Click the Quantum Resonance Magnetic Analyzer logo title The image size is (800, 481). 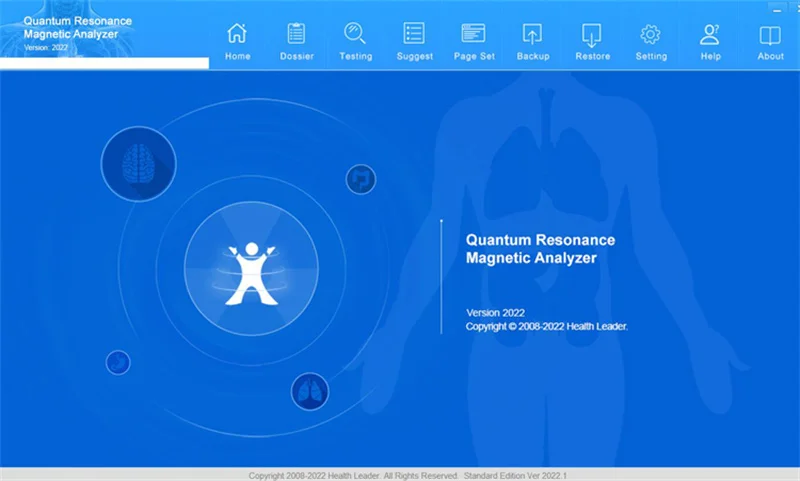coord(78,28)
